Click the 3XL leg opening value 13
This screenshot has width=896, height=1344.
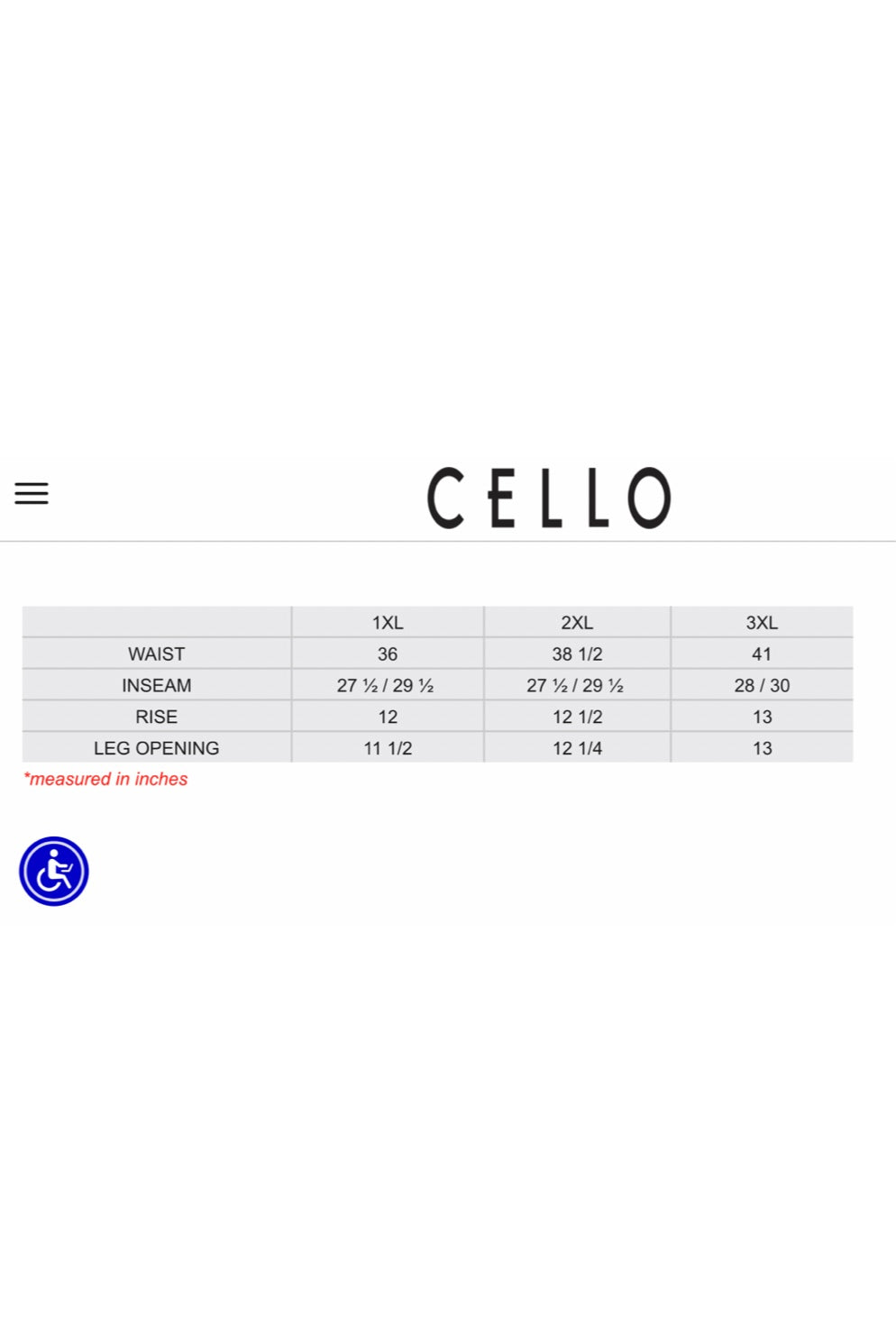762,748
